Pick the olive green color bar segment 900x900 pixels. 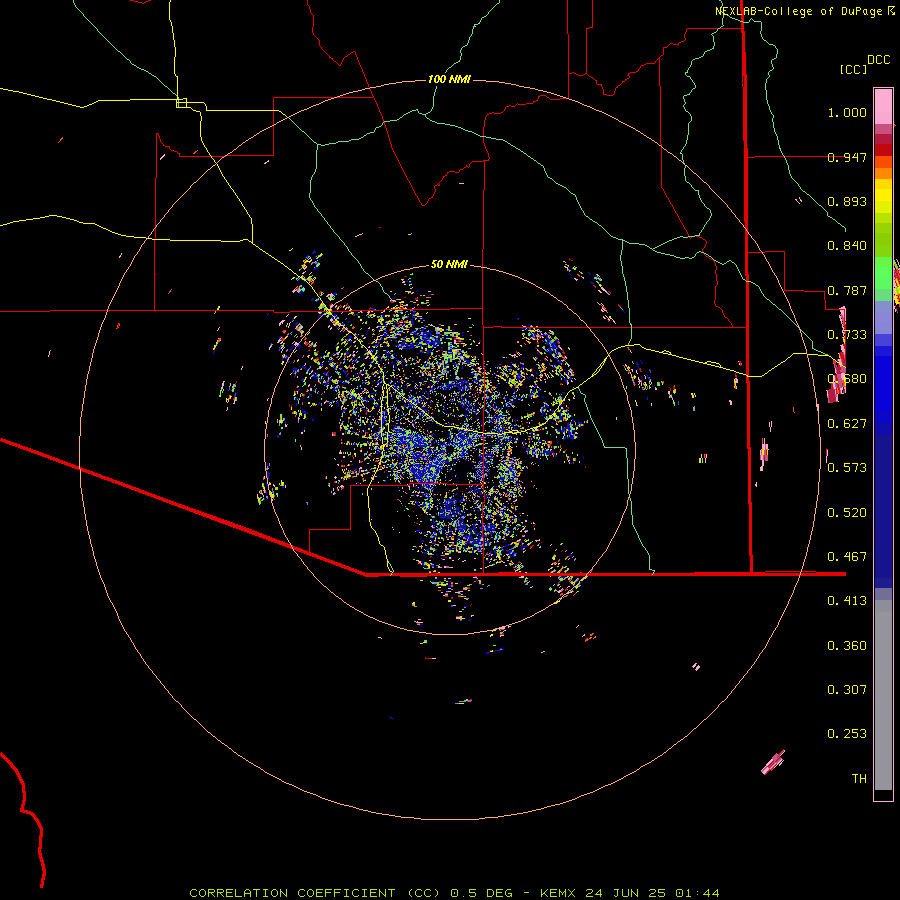(883, 240)
